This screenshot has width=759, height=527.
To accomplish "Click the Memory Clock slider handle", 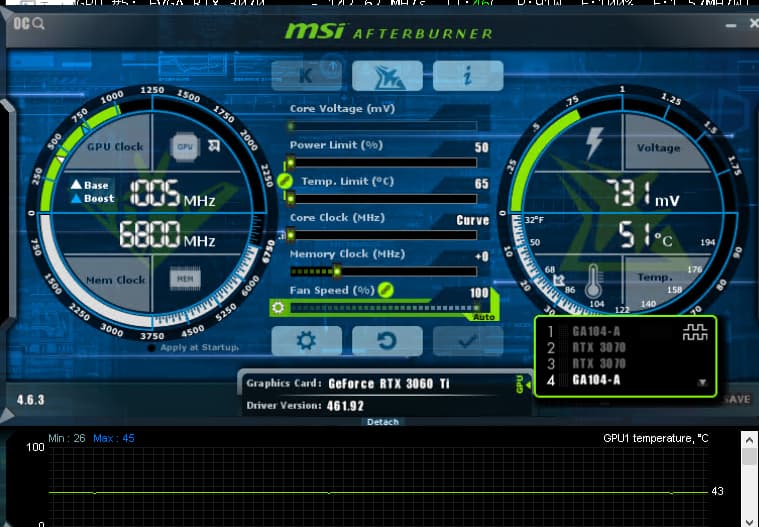I will click(x=337, y=271).
